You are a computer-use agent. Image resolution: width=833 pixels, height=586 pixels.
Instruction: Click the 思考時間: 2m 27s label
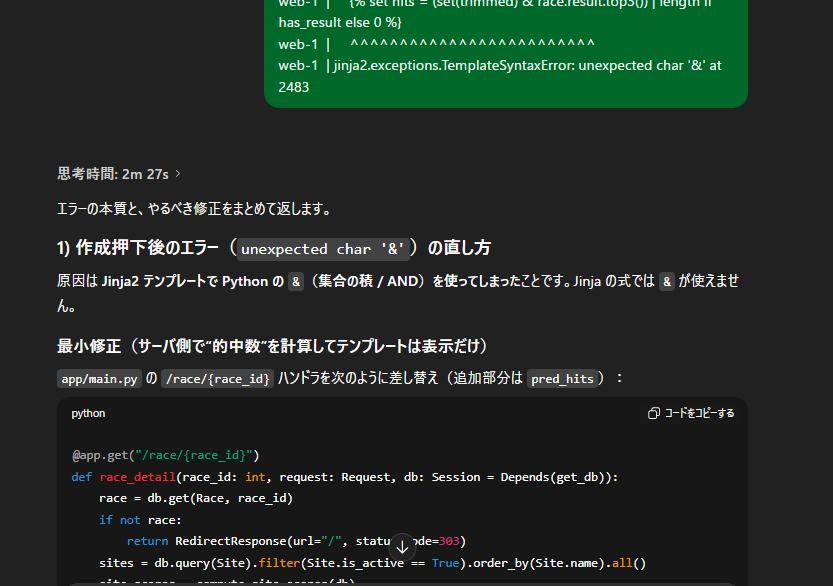112,174
